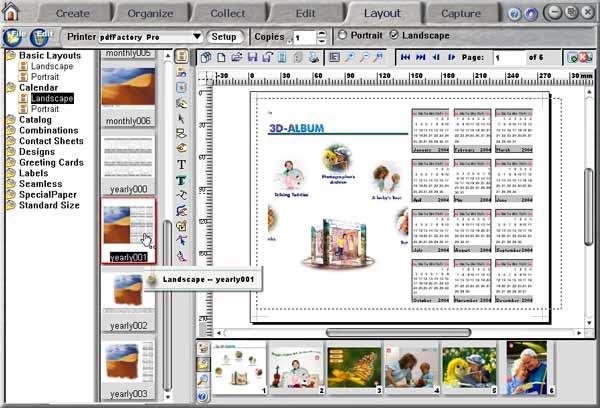Increase the Copies count with up arrow
Image resolution: width=600 pixels, height=408 pixels.
[322, 33]
